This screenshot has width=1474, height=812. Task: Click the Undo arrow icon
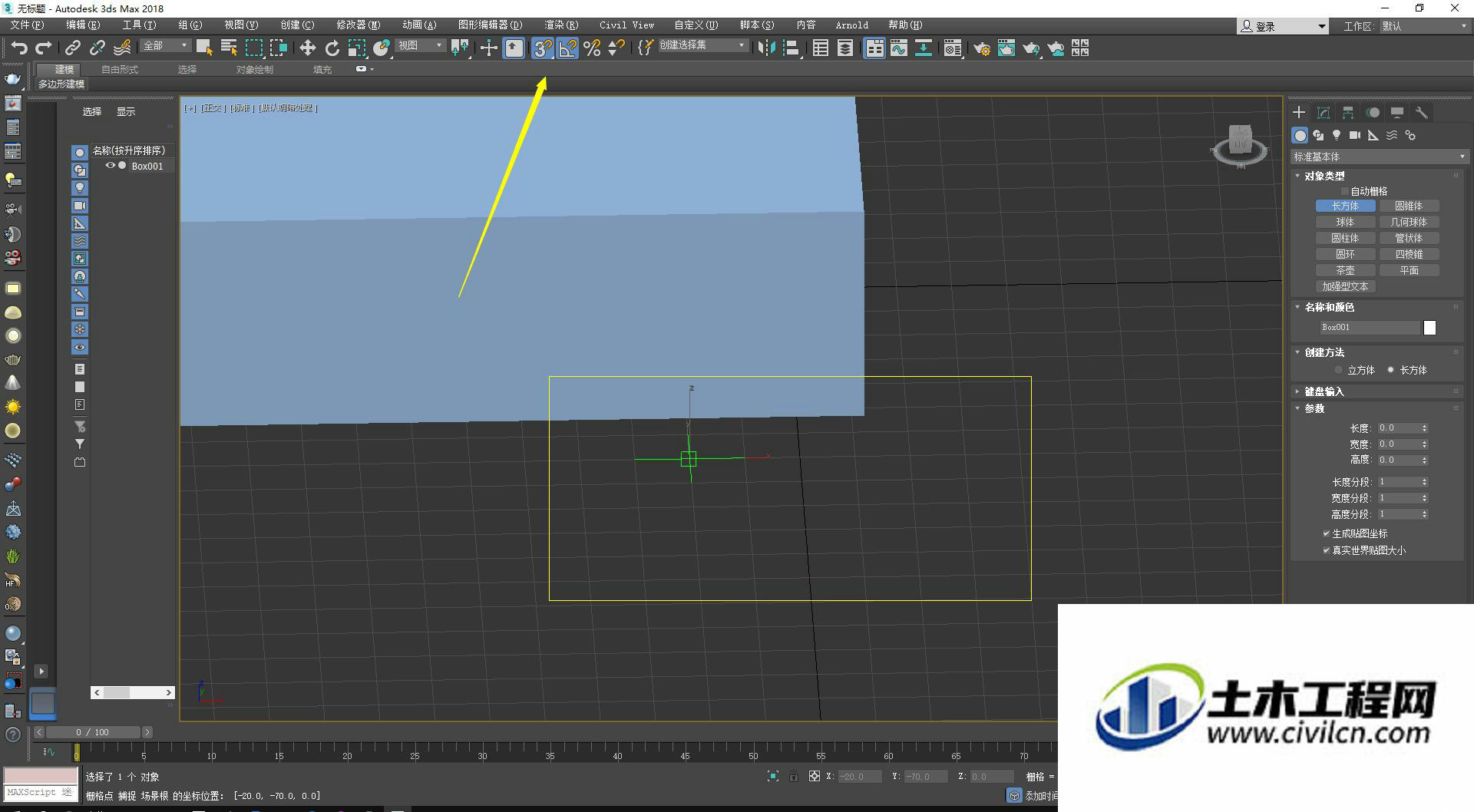[19, 48]
